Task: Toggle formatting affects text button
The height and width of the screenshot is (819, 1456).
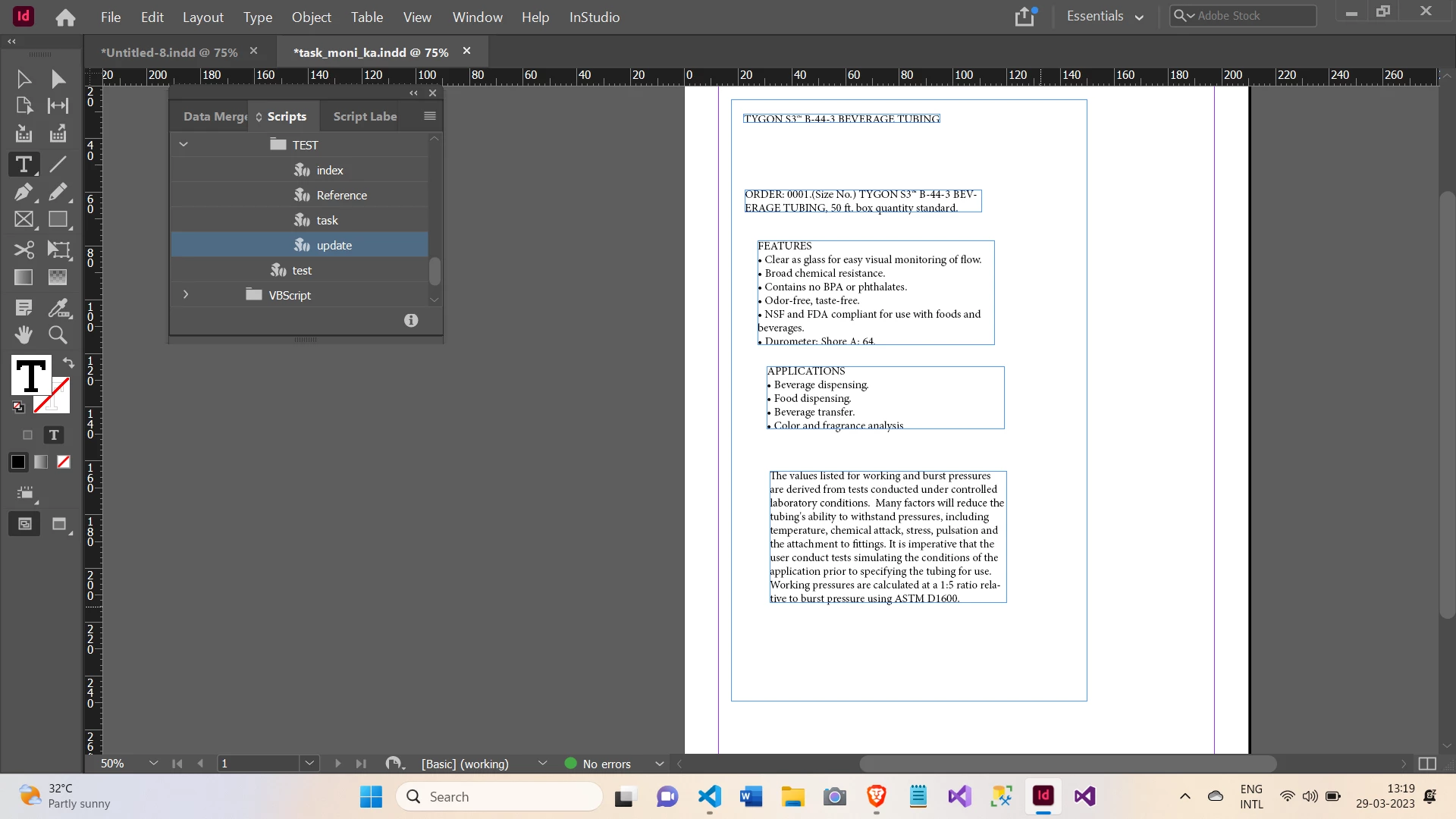Action: pyautogui.click(x=53, y=435)
